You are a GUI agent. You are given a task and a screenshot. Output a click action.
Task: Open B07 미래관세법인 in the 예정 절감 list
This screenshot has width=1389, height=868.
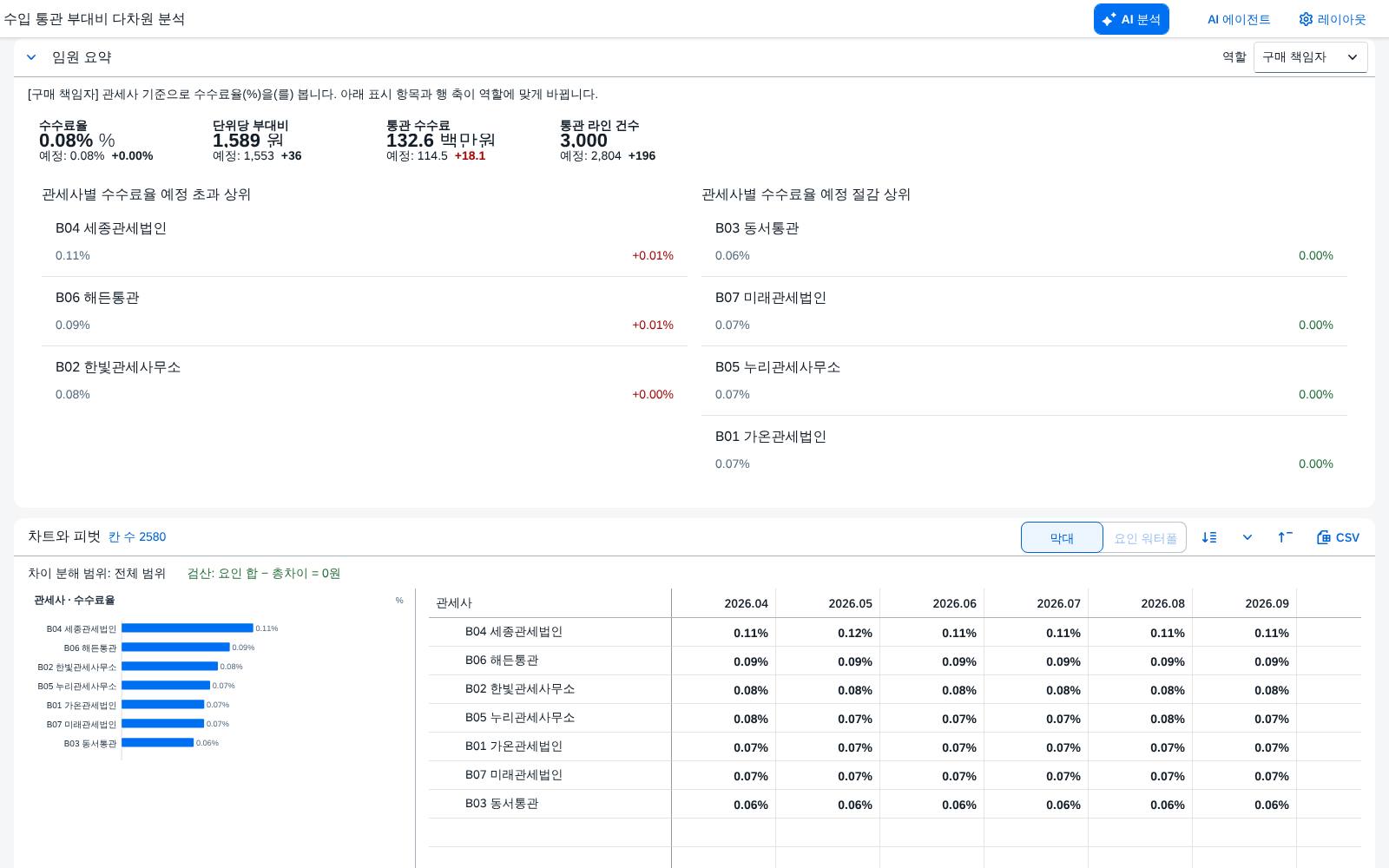pyautogui.click(x=1024, y=312)
